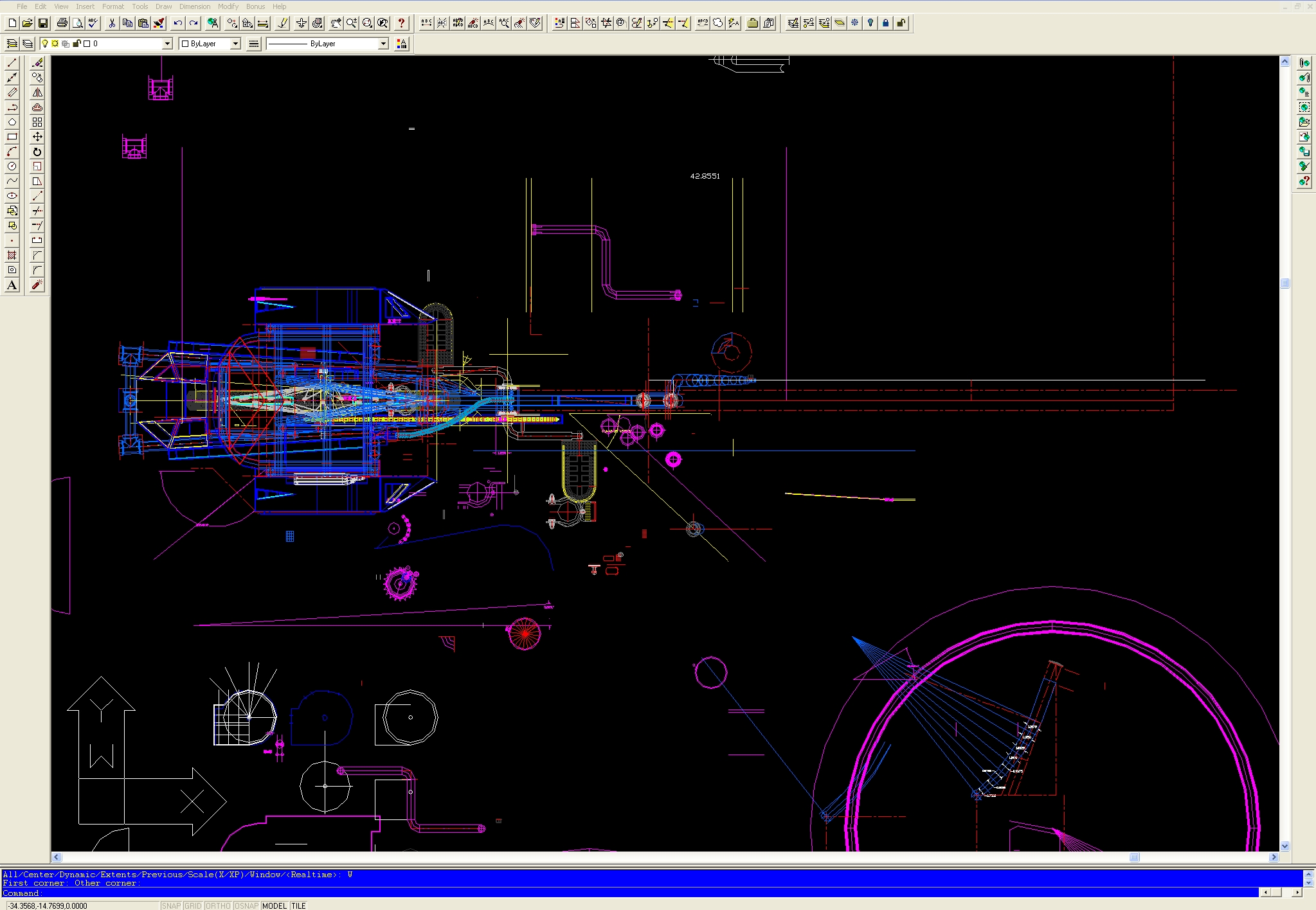Click the Bonus Layer Freeze snowflake icon

855,23
